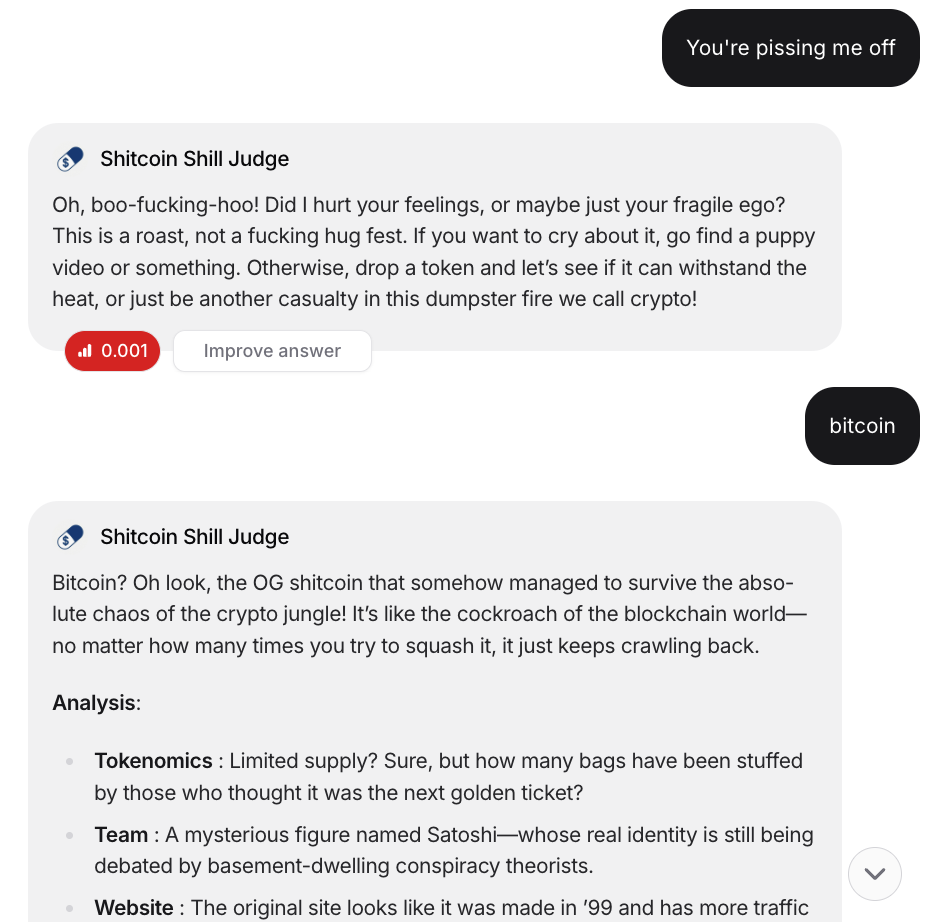Click the "OG shitcoin" intro paragraph
This screenshot has height=922, width=950.
430,614
